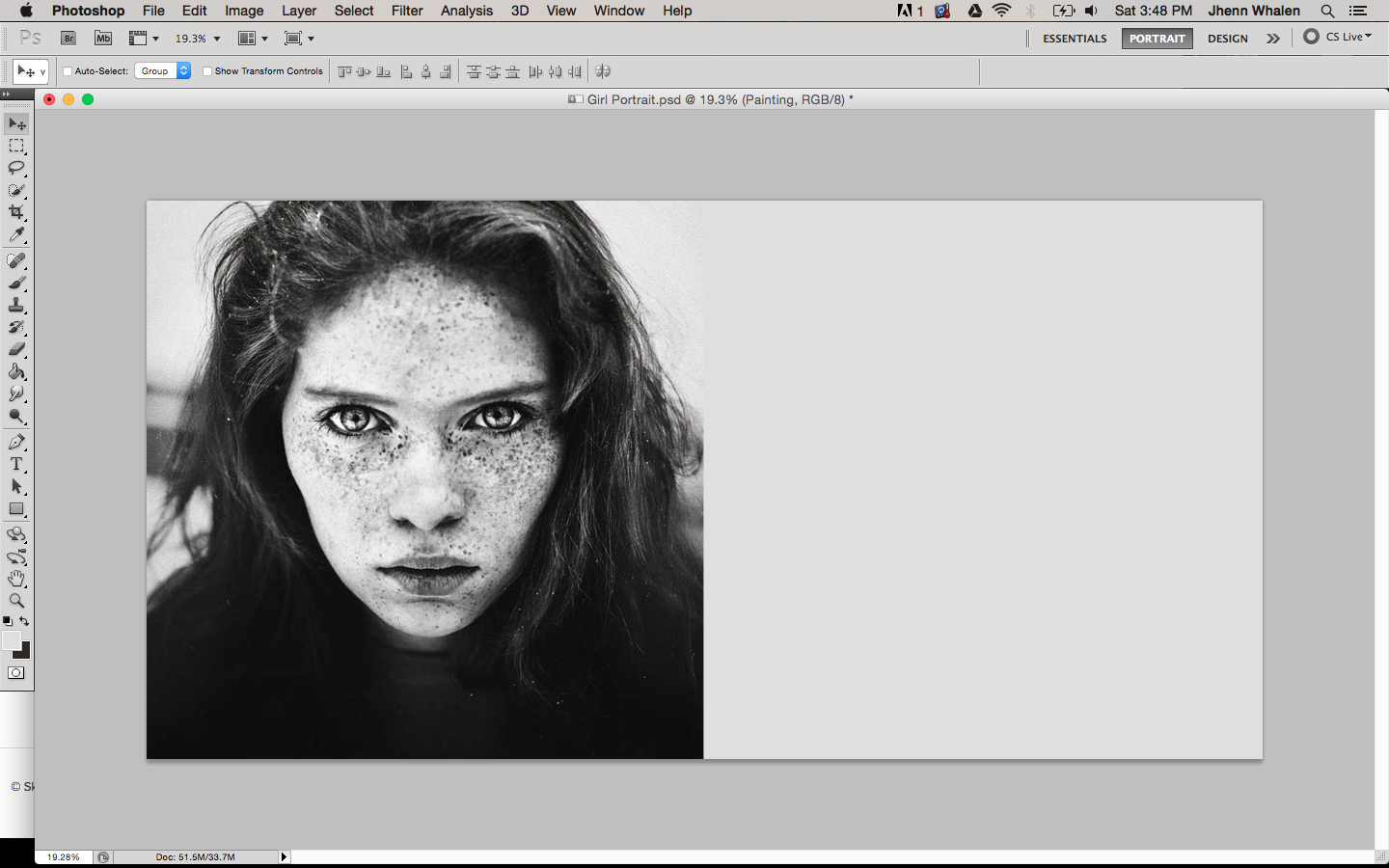Select the Quick Selection tool
This screenshot has width=1389, height=868.
[16, 190]
